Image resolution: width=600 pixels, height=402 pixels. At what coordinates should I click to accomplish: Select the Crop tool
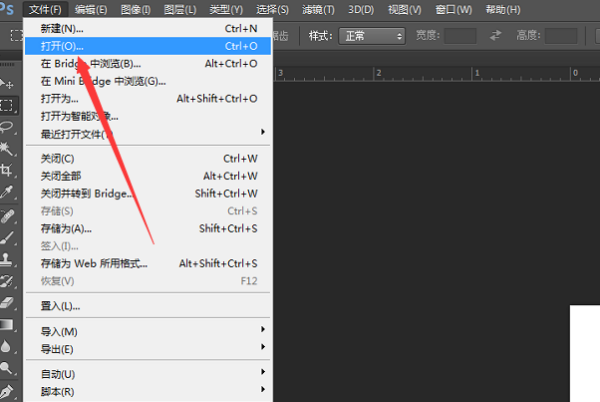point(7,170)
